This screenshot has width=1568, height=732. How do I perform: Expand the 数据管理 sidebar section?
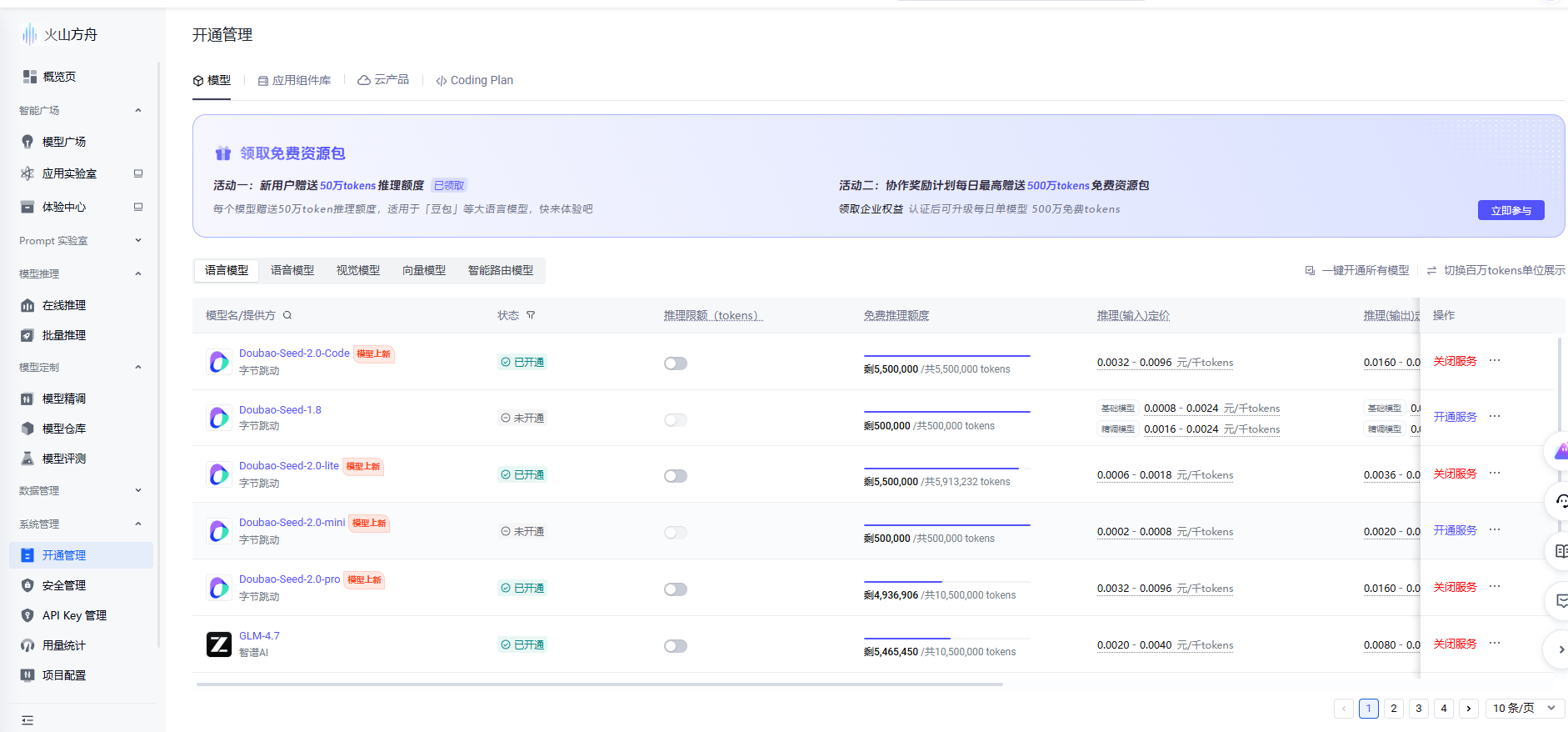point(77,491)
